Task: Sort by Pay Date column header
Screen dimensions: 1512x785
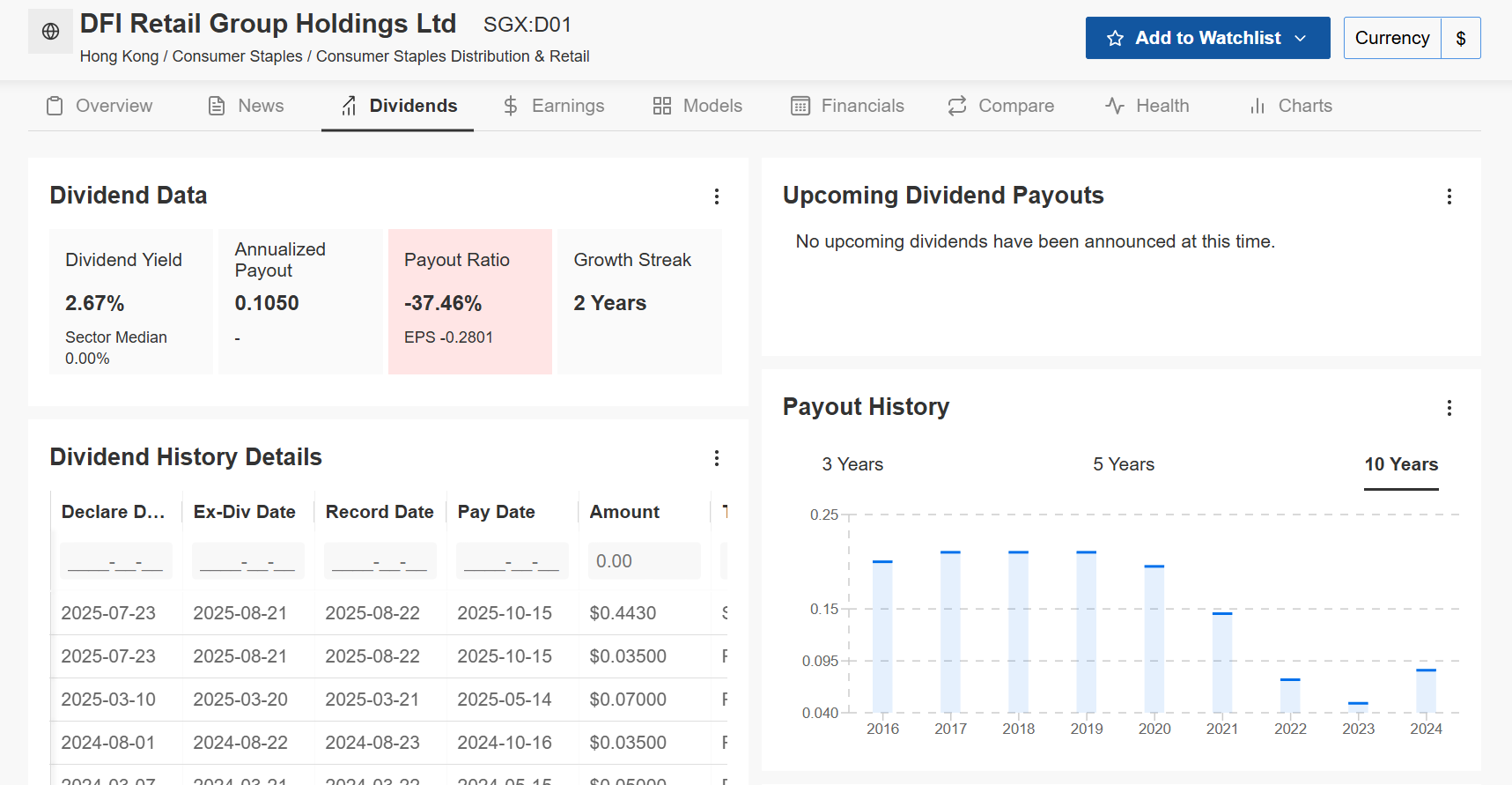Action: point(497,512)
